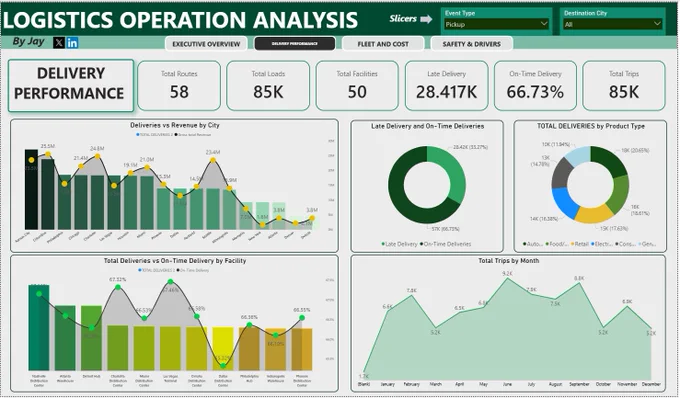This screenshot has height=398, width=680.
Task: Click the Blank 1.7K point on trips chart
Action: click(364, 371)
